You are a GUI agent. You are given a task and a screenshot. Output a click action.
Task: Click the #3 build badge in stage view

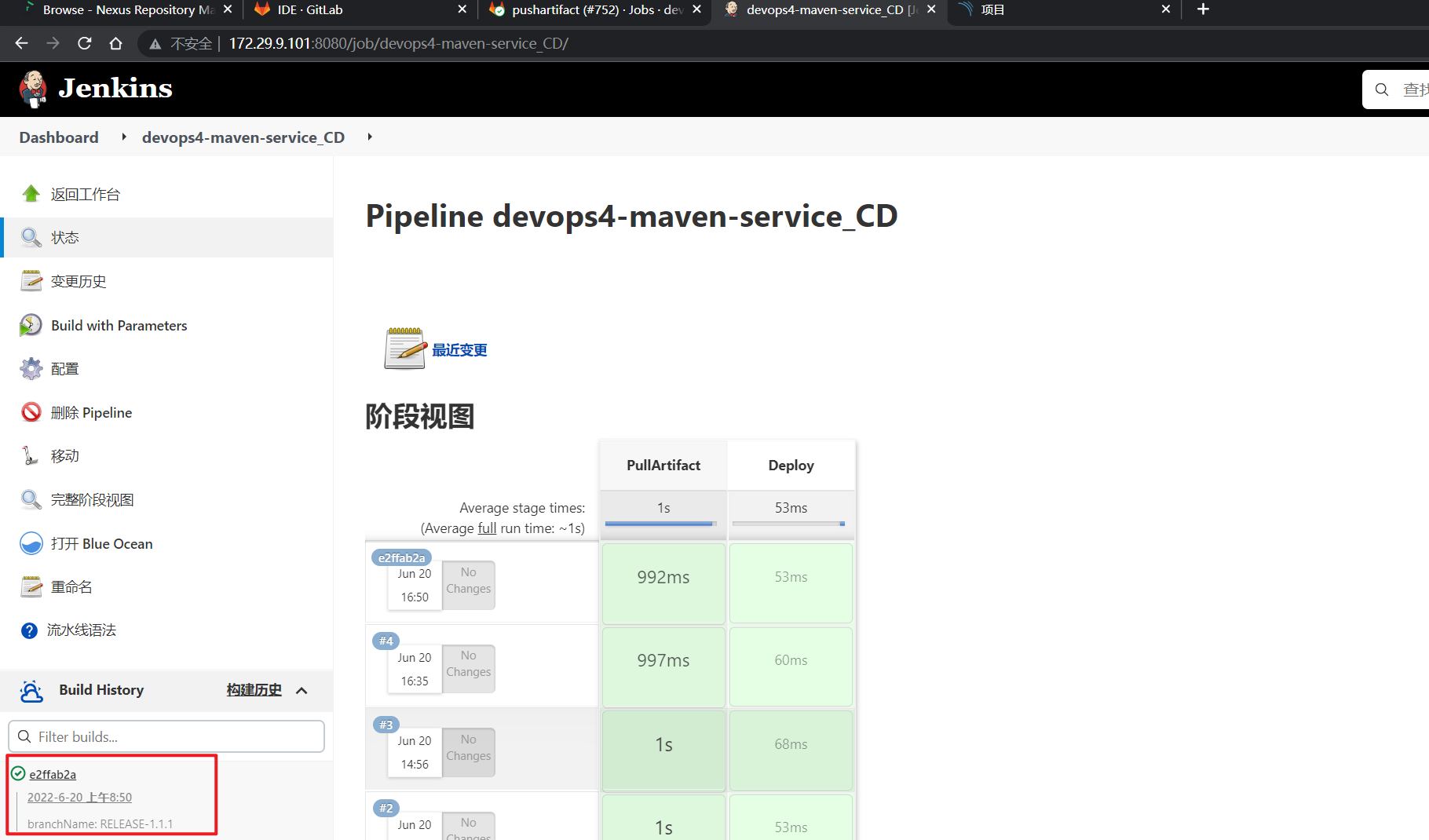386,725
